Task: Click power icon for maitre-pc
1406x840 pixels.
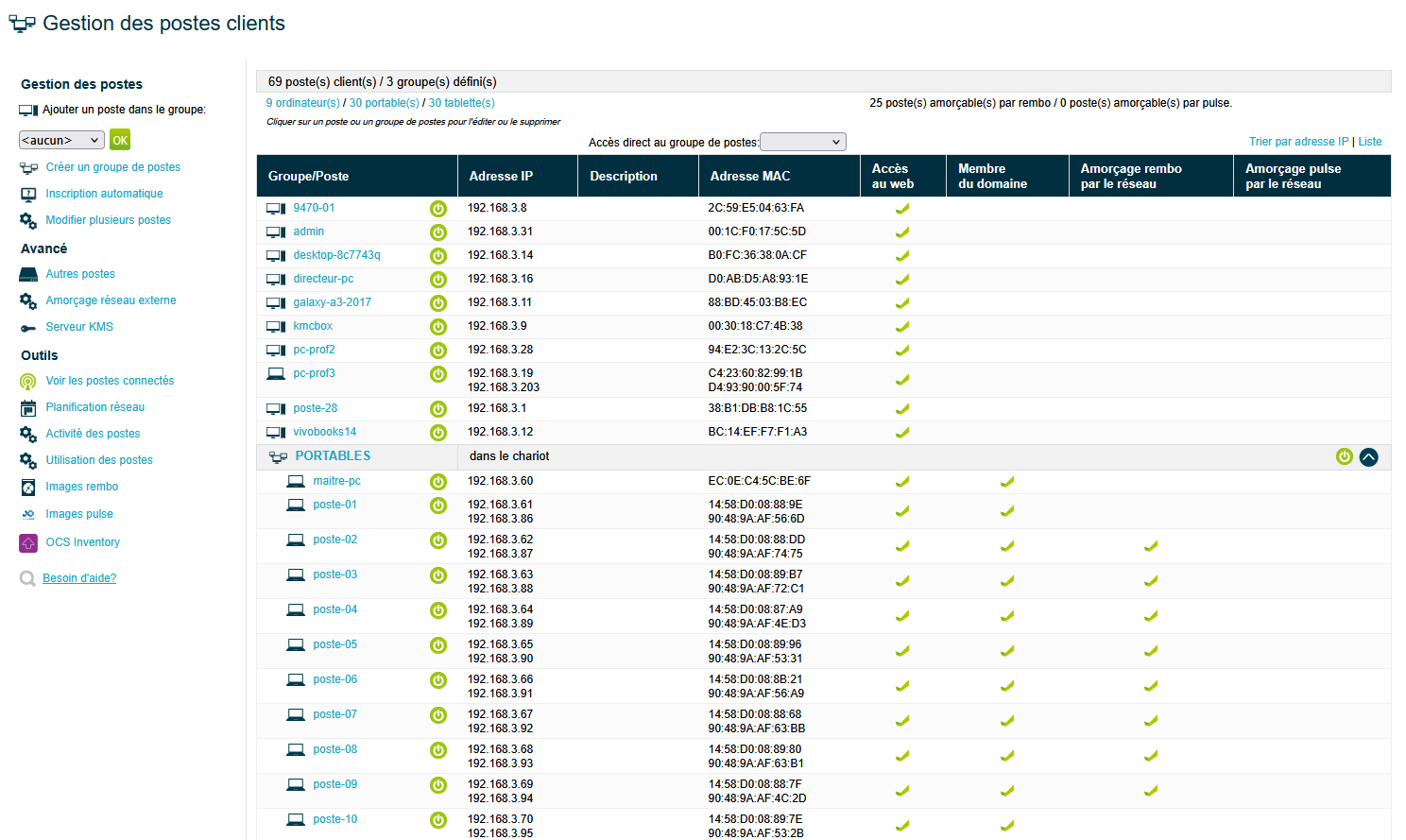Action: coord(438,482)
